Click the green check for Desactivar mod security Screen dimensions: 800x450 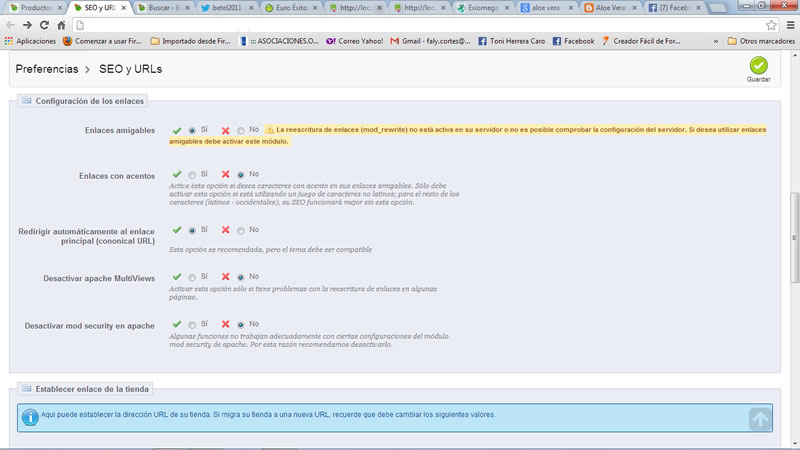click(177, 324)
